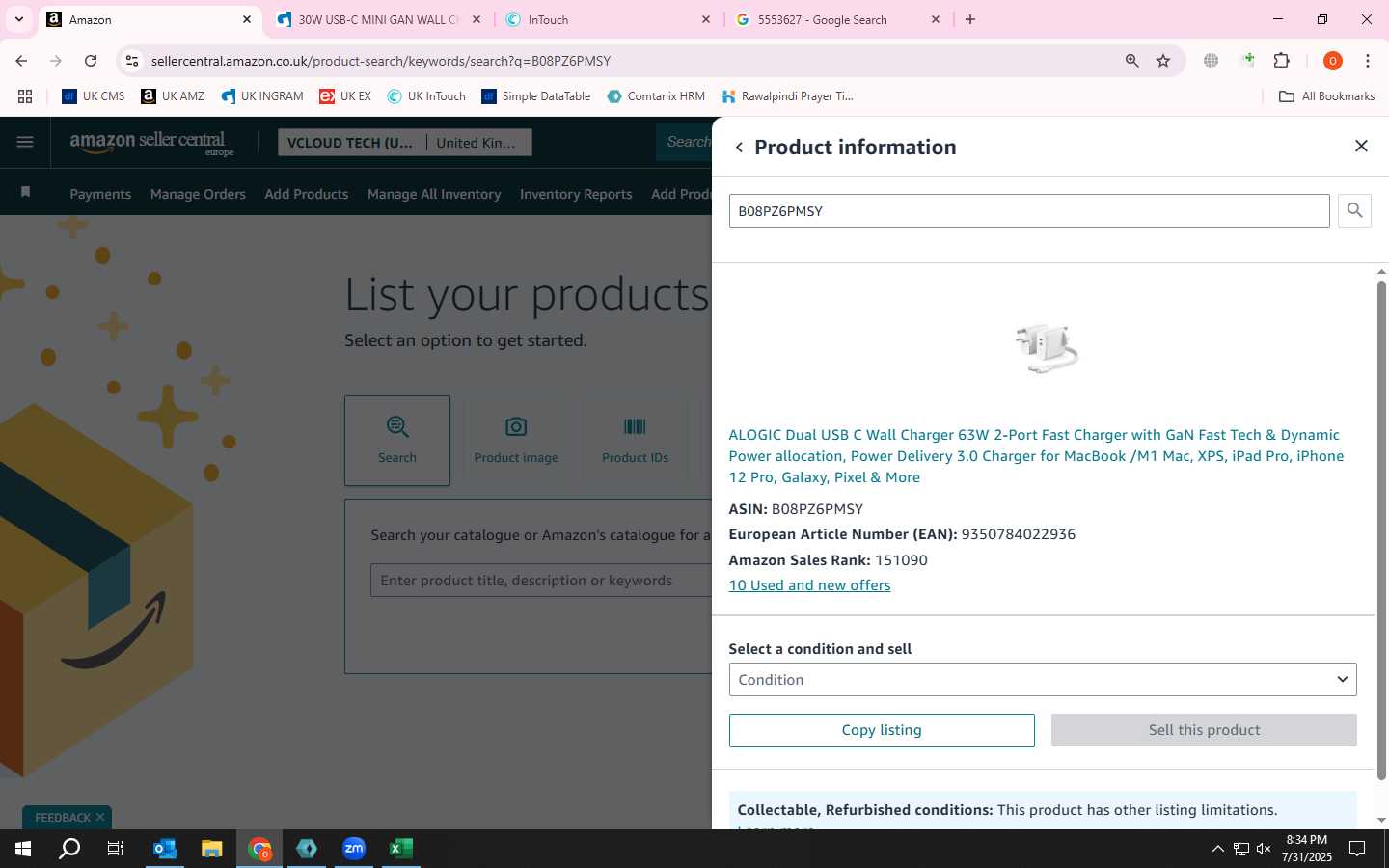Open the Chrome profile avatar
Viewport: 1389px width, 868px height.
[1333, 61]
